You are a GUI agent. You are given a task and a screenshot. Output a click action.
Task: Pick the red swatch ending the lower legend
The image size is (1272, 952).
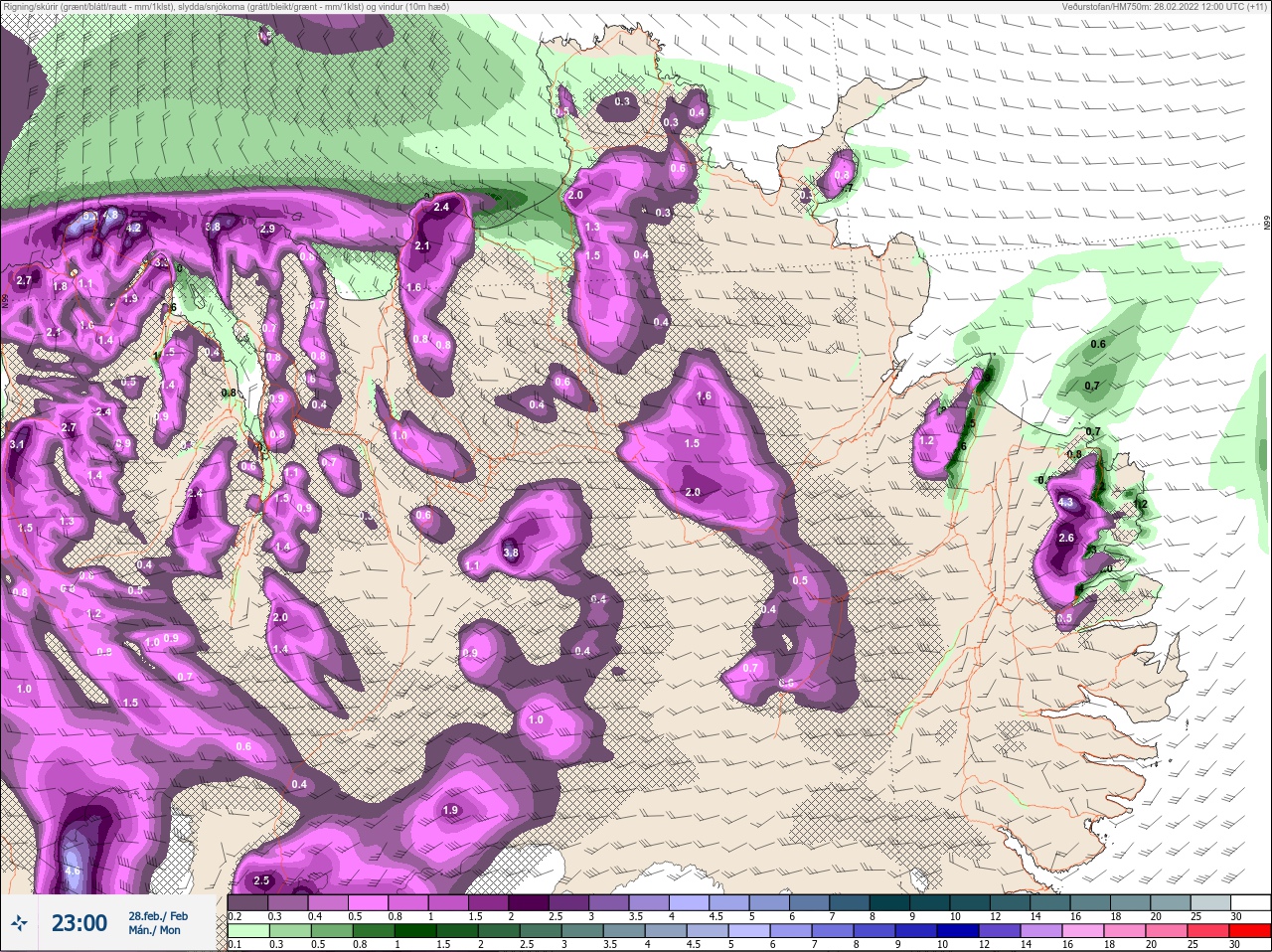[x=1249, y=931]
